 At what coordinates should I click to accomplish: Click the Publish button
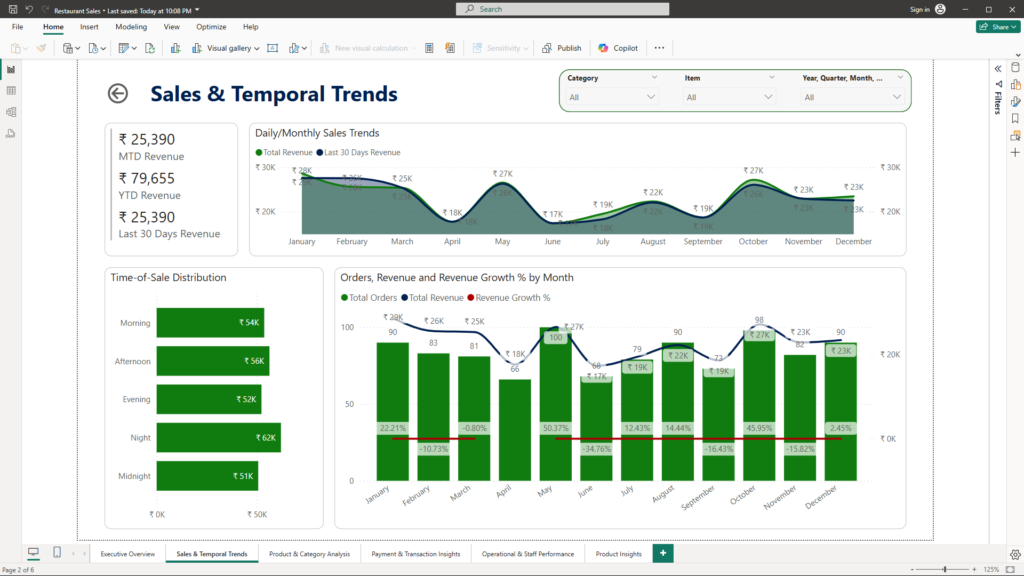(x=562, y=48)
